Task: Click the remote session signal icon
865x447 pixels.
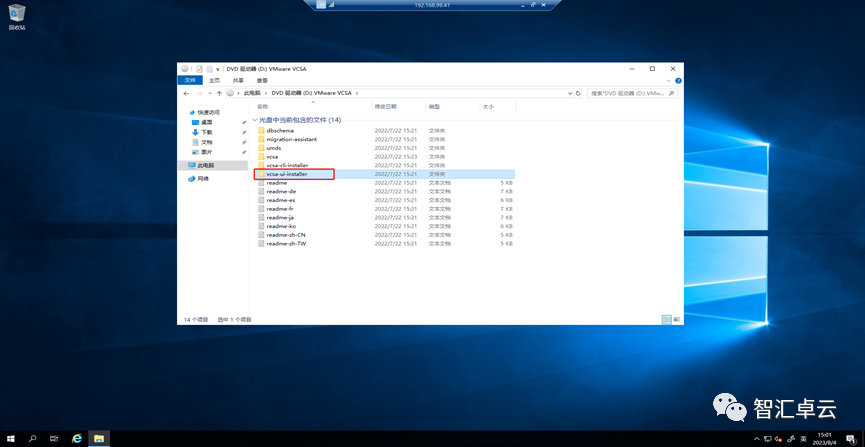Action: 332,4
